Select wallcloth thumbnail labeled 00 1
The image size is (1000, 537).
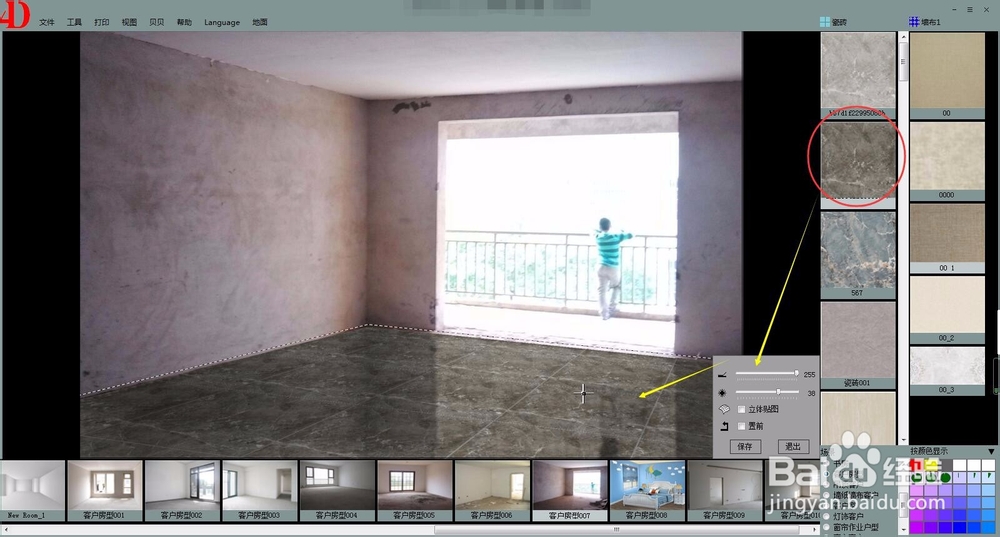pyautogui.click(x=947, y=238)
